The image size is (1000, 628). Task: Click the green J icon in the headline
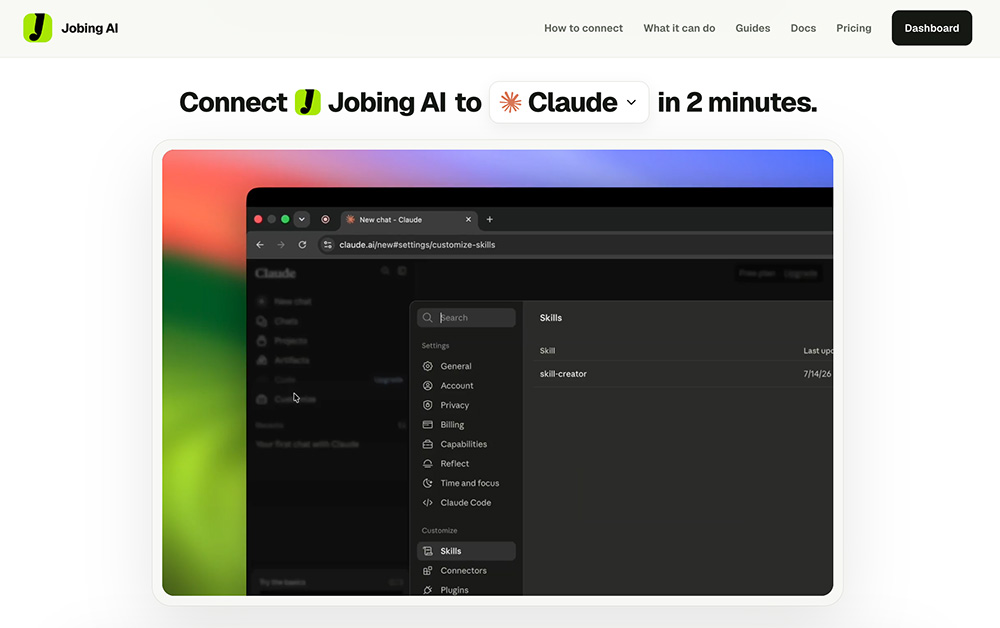coord(307,102)
